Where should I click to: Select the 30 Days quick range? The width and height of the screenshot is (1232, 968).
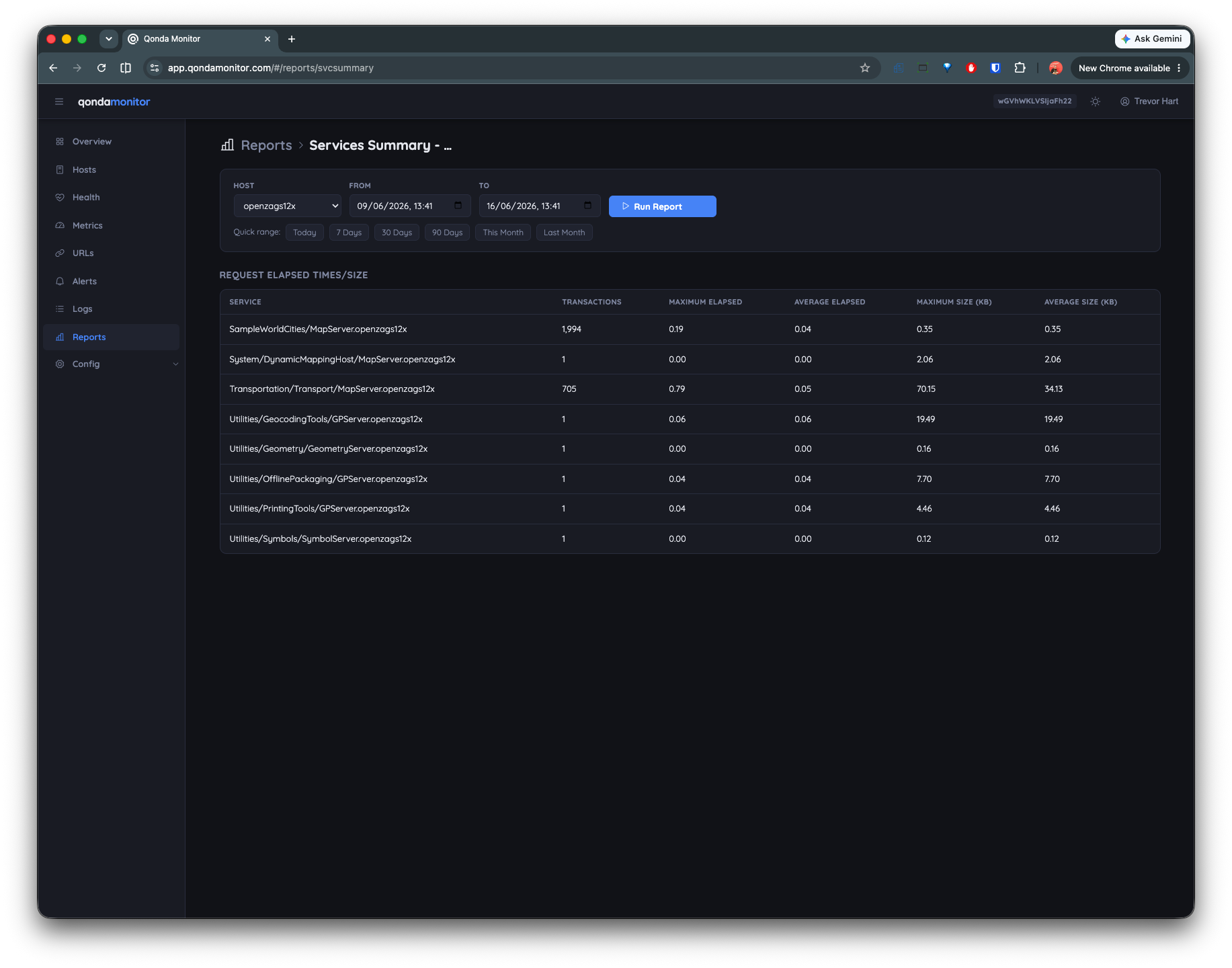click(397, 233)
